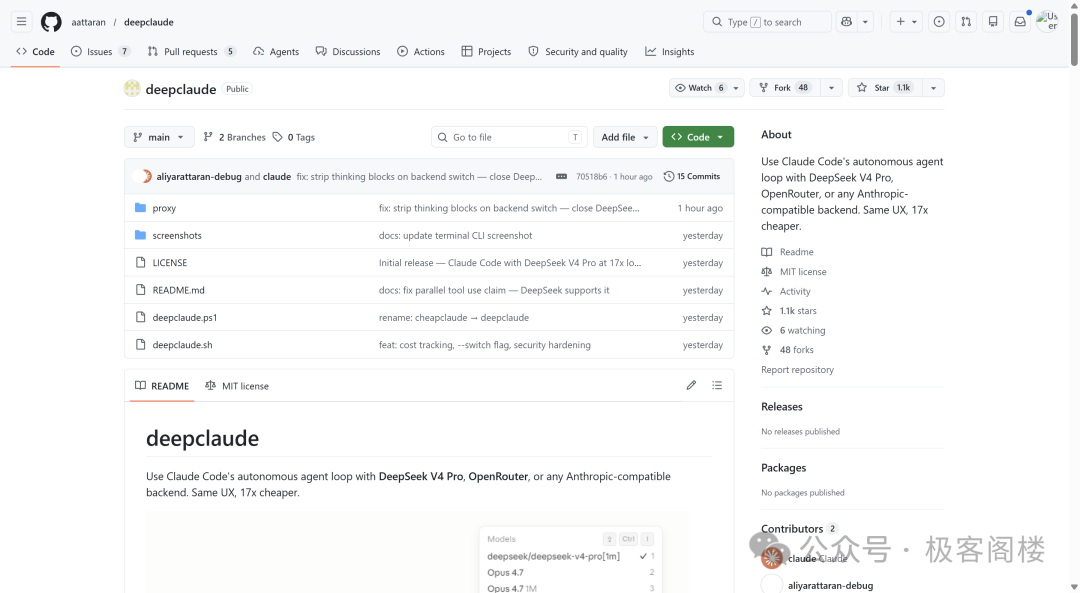
Task: Select the README tab in file viewer
Action: [162, 386]
